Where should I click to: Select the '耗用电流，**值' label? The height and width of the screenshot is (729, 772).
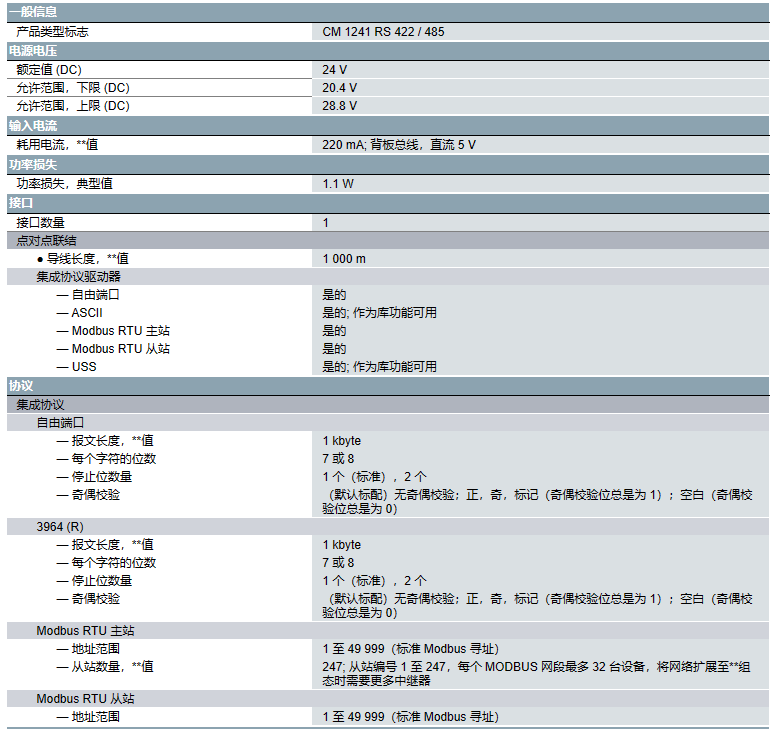pos(57,145)
